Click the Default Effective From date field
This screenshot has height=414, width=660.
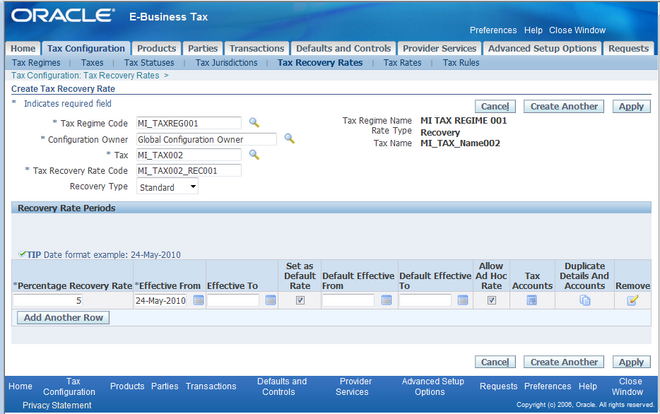pos(348,300)
